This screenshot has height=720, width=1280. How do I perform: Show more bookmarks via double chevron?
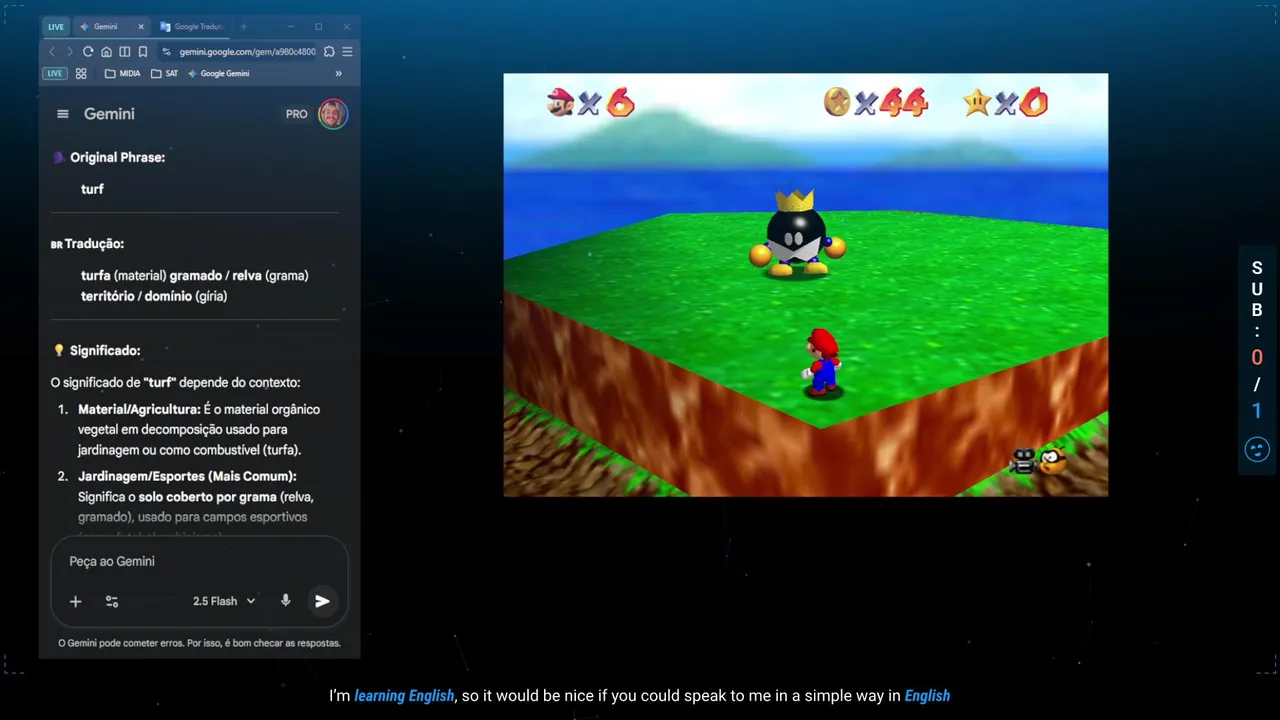[338, 73]
